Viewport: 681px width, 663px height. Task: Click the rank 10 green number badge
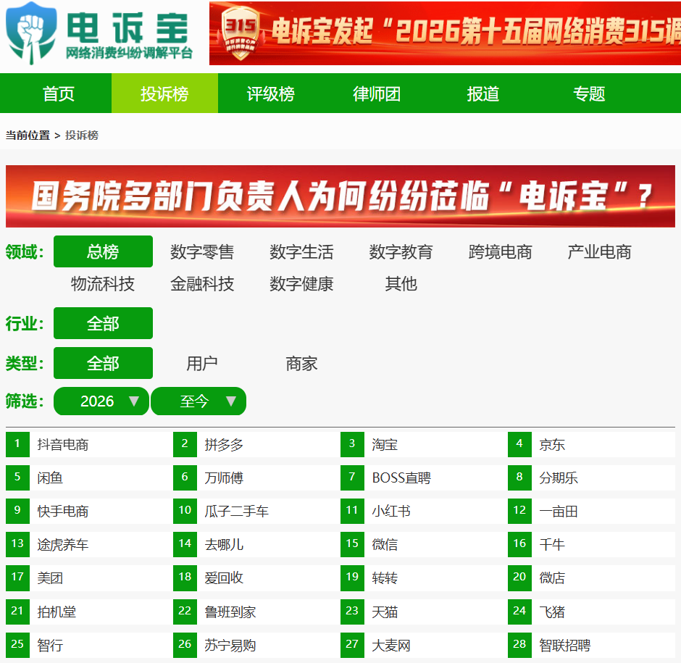(185, 511)
